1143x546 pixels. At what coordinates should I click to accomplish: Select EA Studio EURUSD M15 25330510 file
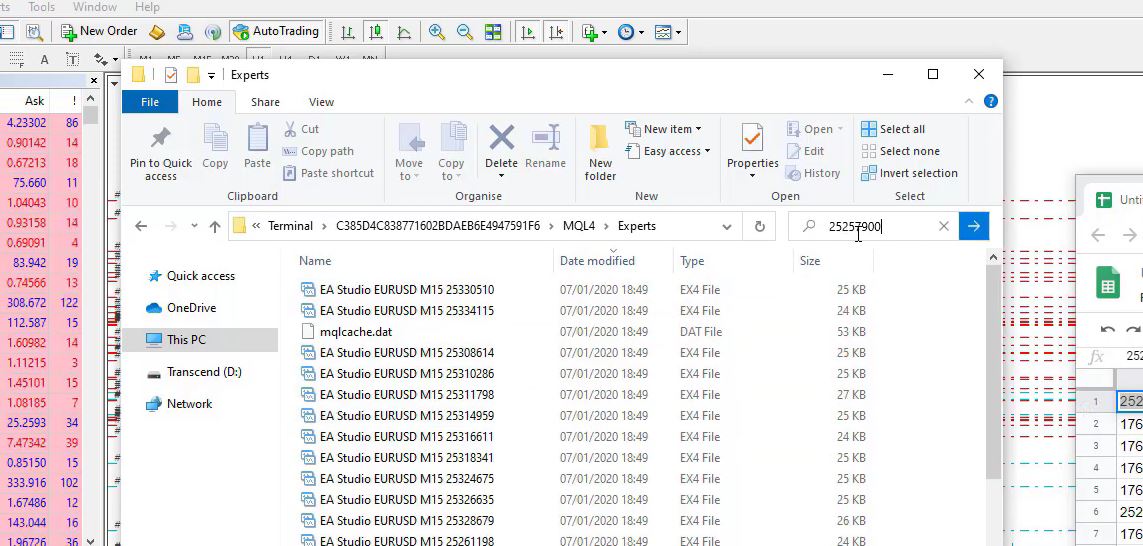pos(397,289)
